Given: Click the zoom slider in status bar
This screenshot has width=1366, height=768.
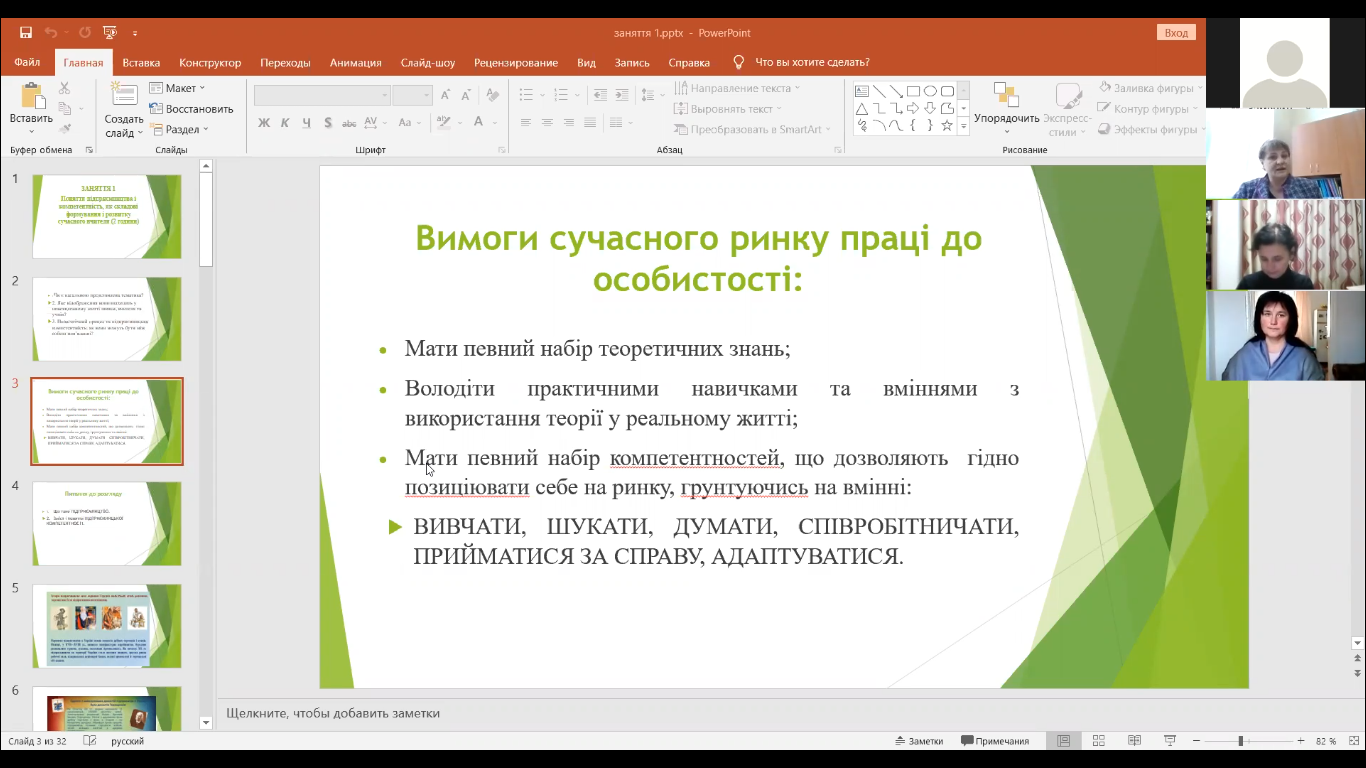Looking at the screenshot, I should pos(1241,741).
